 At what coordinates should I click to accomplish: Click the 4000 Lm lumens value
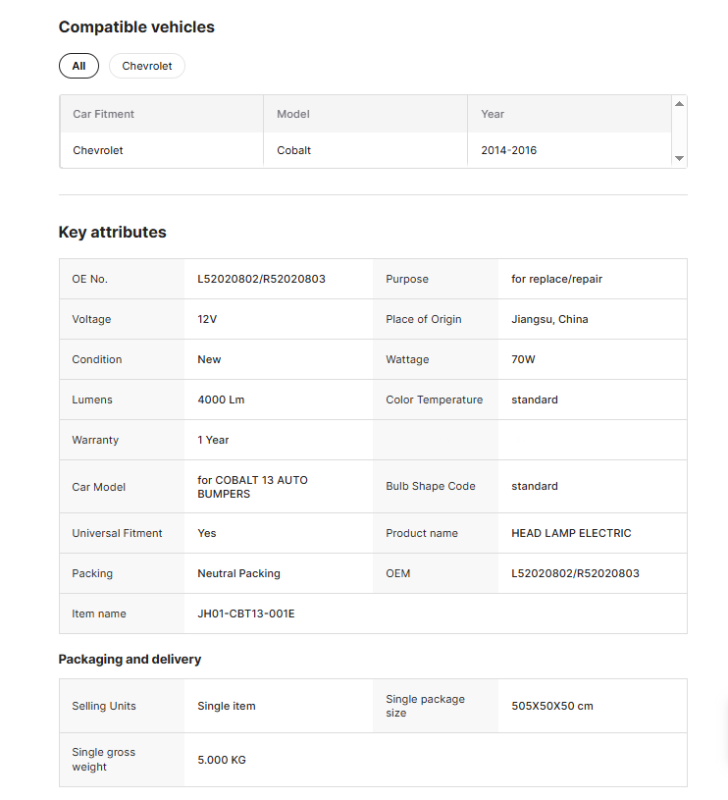(221, 399)
